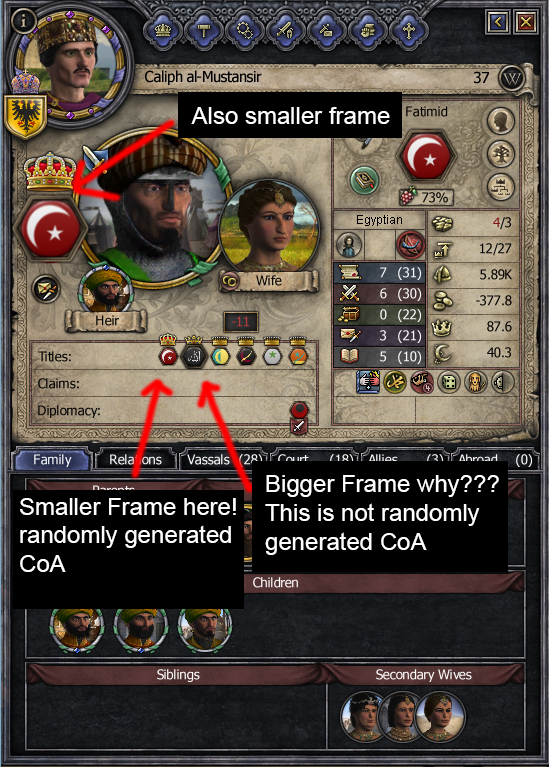This screenshot has height=767, width=549.
Task: Click the red crescent primary title shield
Action: [51, 227]
